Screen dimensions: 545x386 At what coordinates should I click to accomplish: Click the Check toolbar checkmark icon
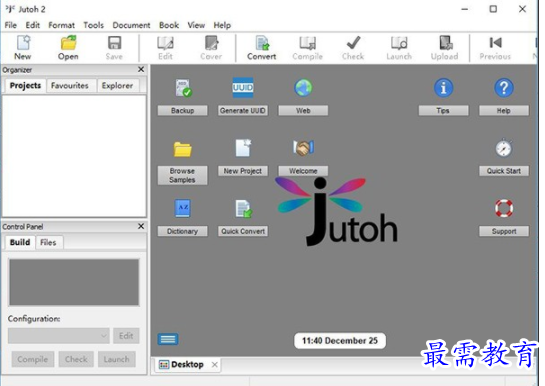pyautogui.click(x=353, y=43)
